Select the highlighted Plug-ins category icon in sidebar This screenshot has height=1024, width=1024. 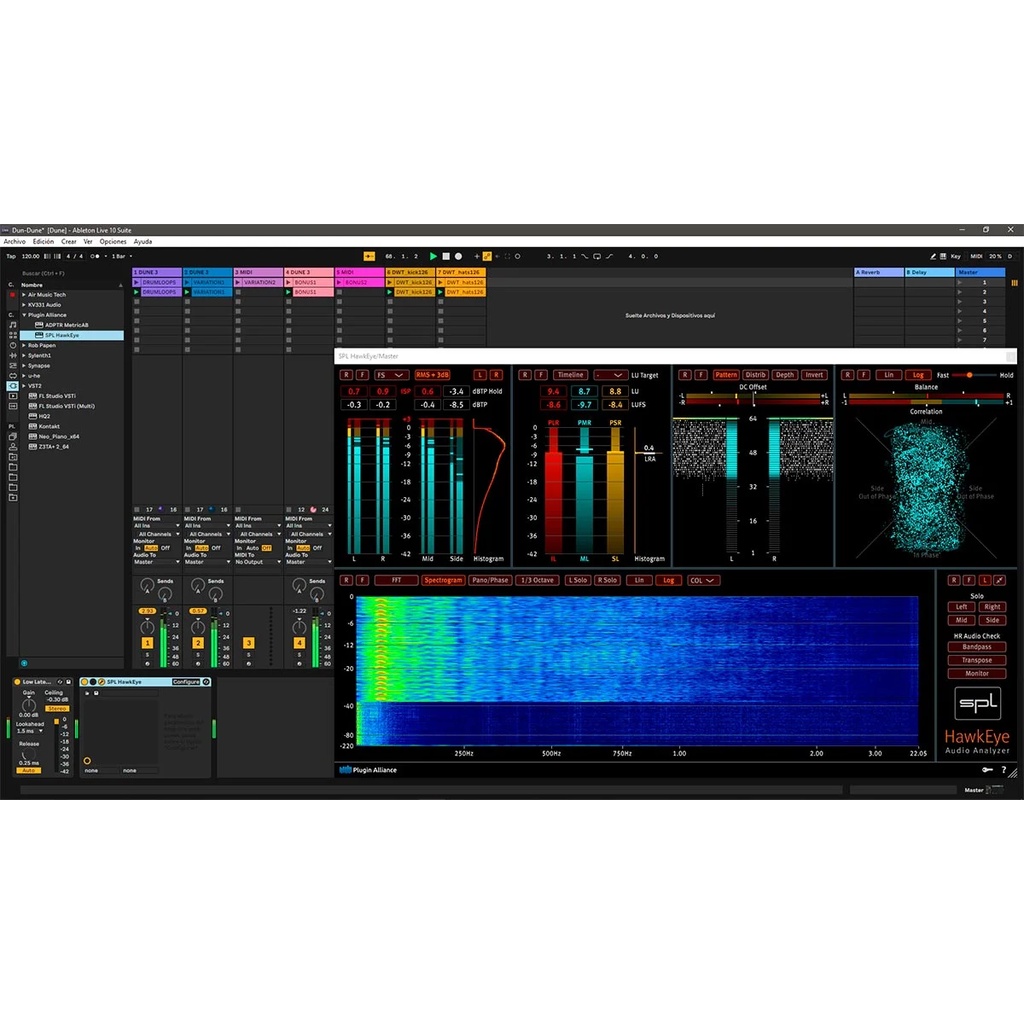(x=12, y=386)
